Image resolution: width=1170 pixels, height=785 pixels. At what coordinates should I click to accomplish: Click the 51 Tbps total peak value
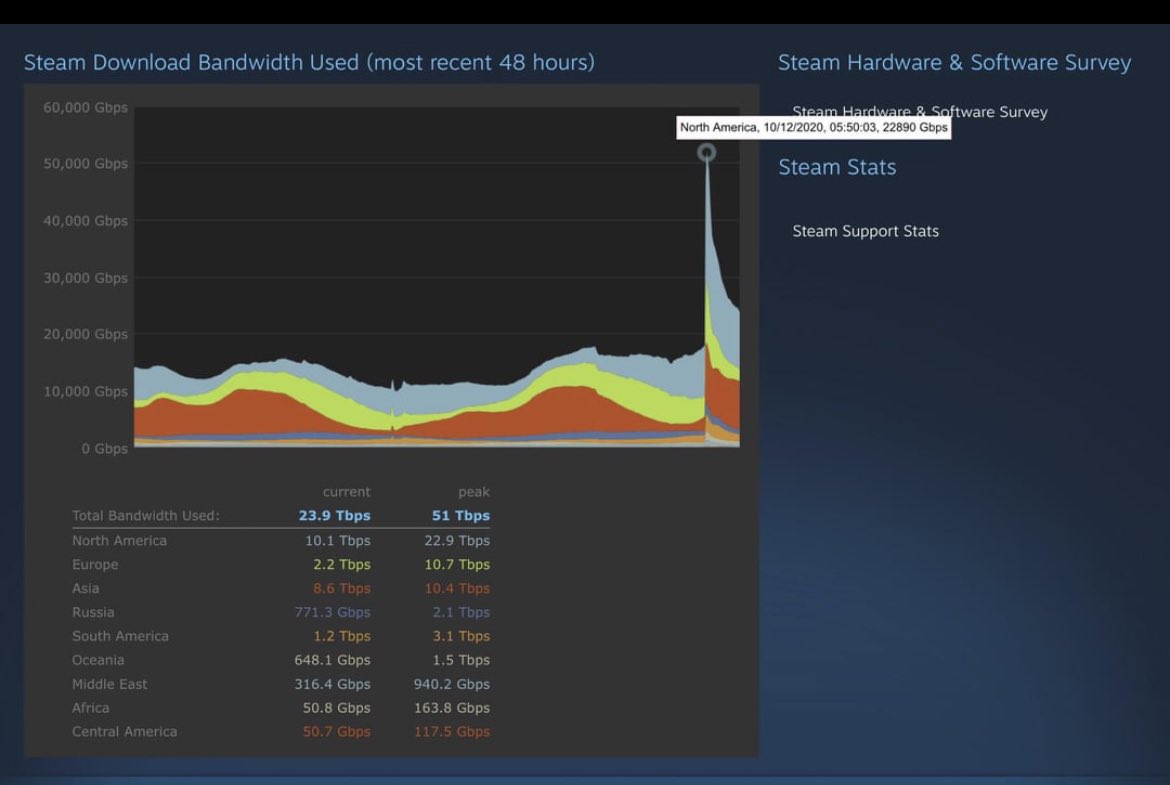pyautogui.click(x=460, y=516)
